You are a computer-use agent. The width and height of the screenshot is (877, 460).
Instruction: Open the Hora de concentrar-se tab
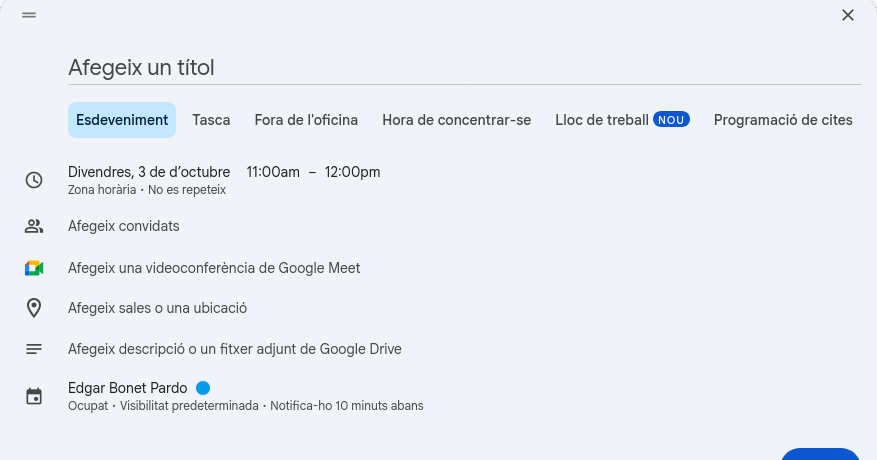click(x=456, y=120)
